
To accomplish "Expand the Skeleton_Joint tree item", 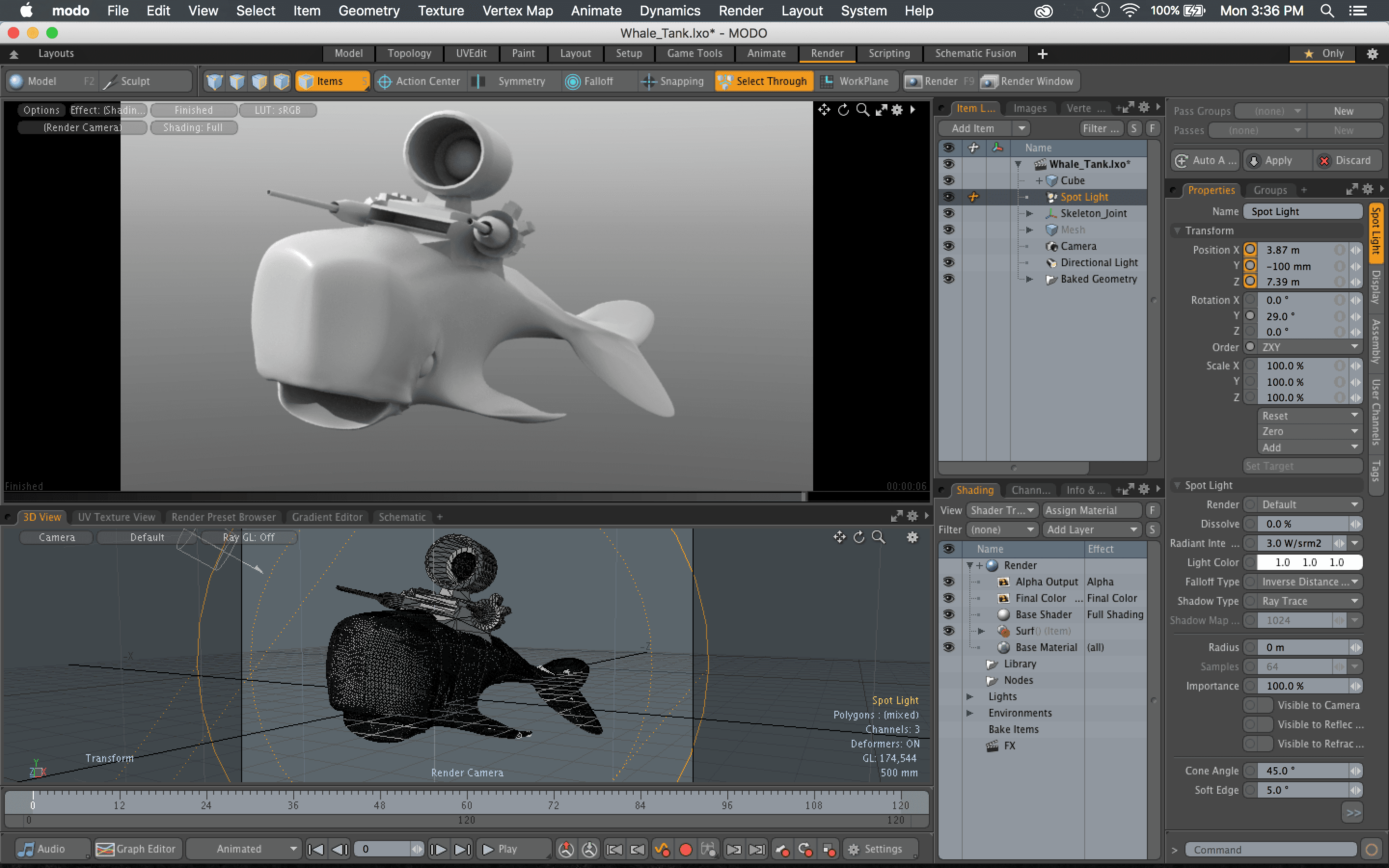I will tap(1030, 214).
